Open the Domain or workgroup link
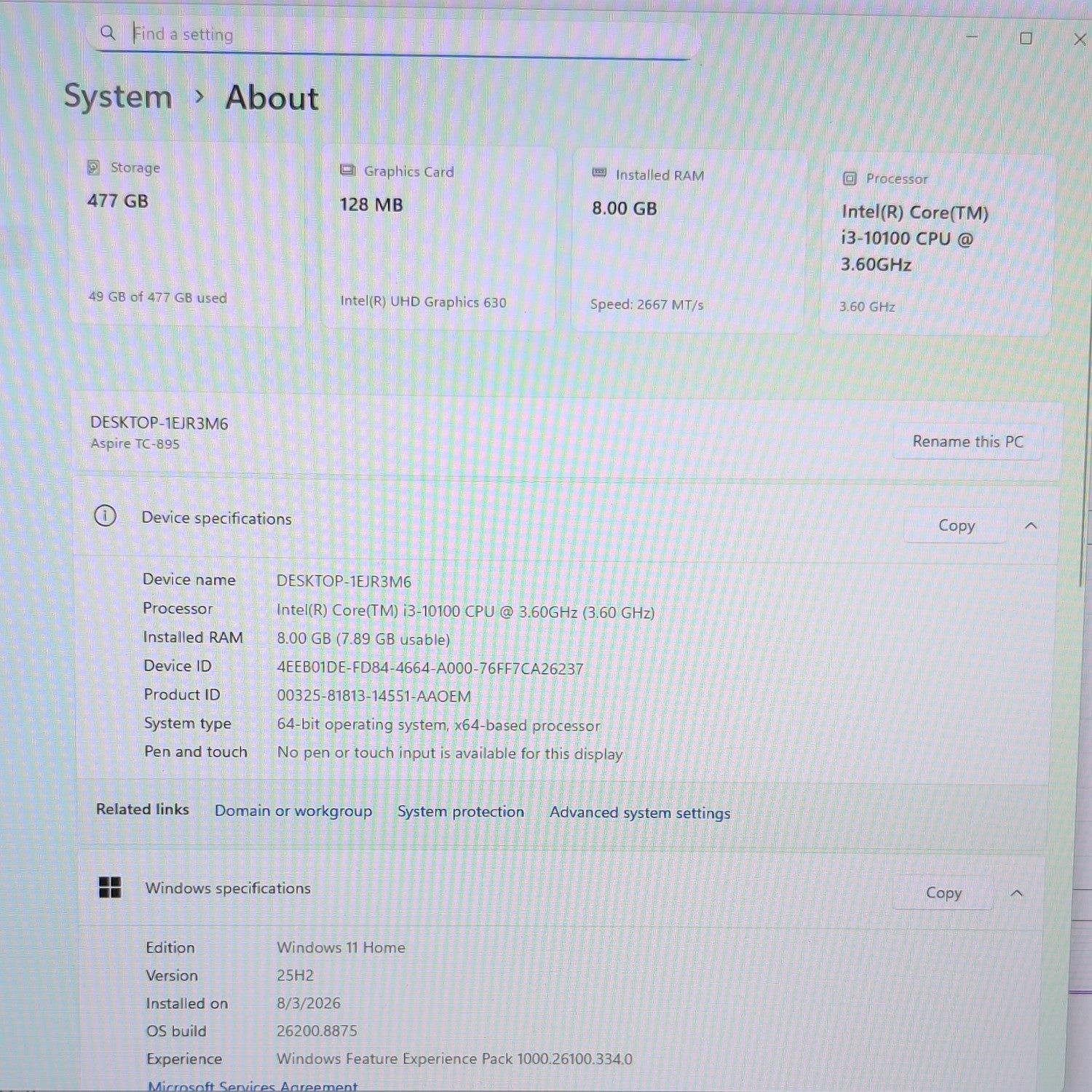The image size is (1092, 1092). pos(293,811)
